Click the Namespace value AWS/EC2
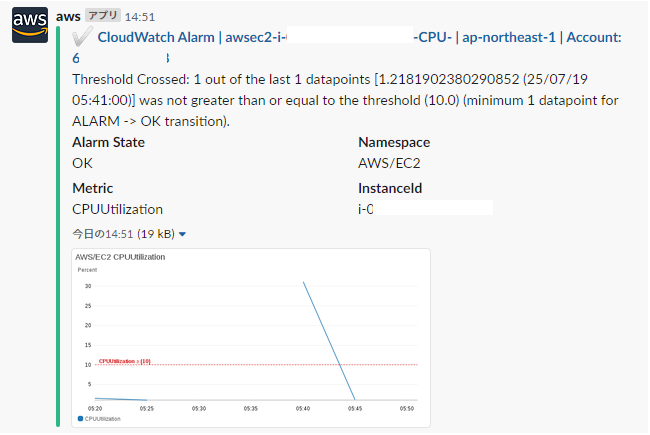650x435 pixels. coord(388,162)
